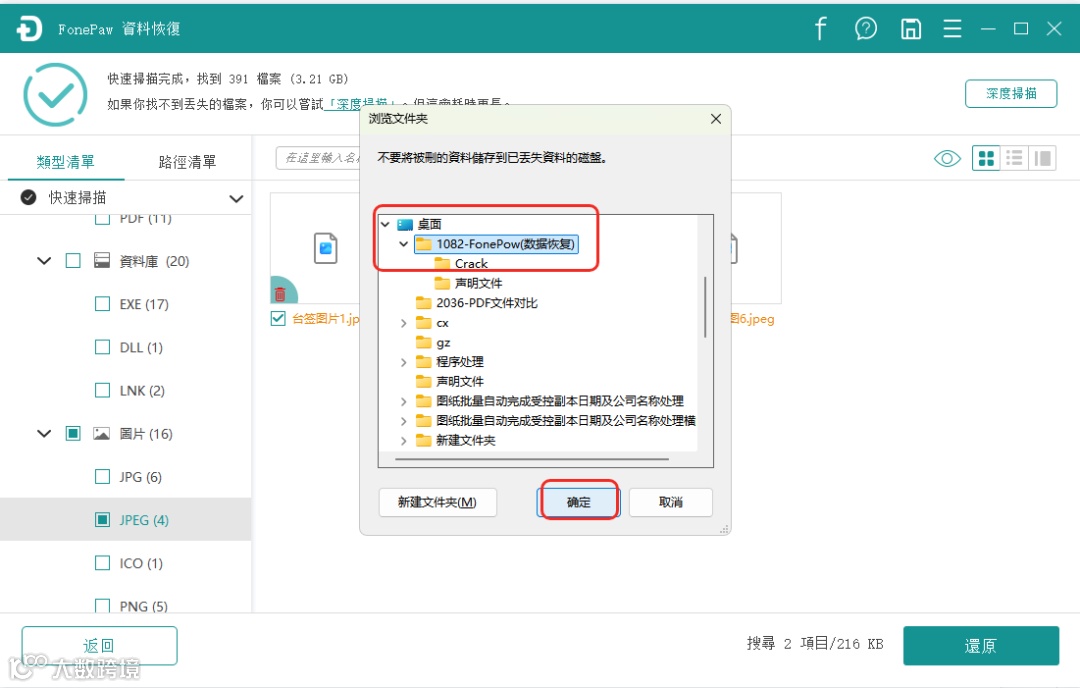Image resolution: width=1080 pixels, height=688 pixels.
Task: Open the help question mark icon
Action: [865, 28]
